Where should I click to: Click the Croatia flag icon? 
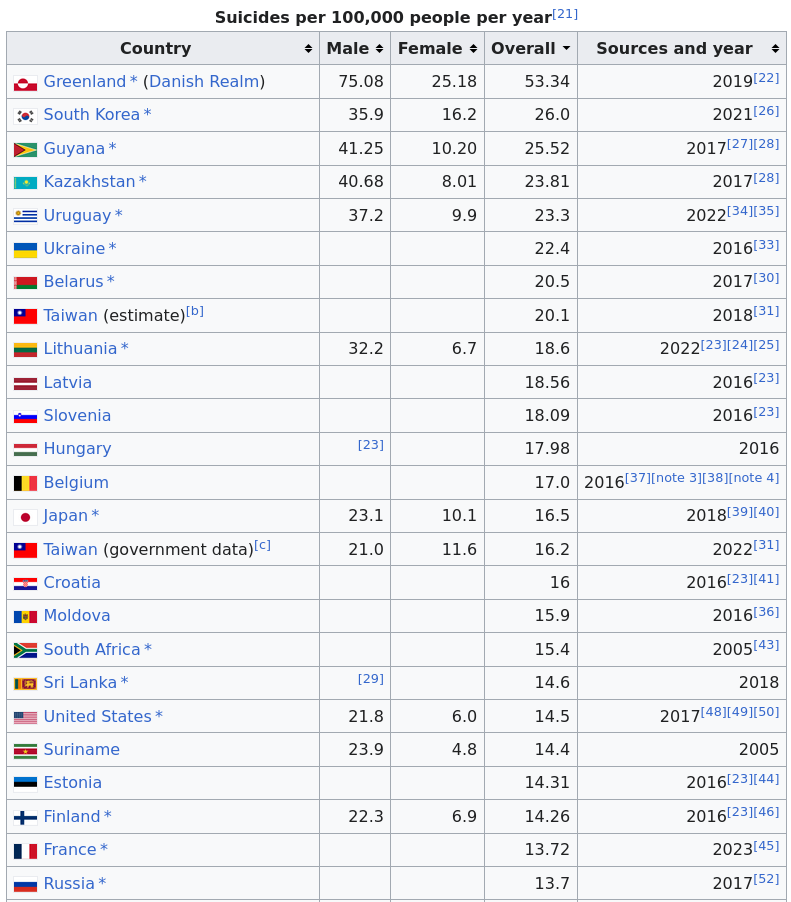(x=25, y=584)
